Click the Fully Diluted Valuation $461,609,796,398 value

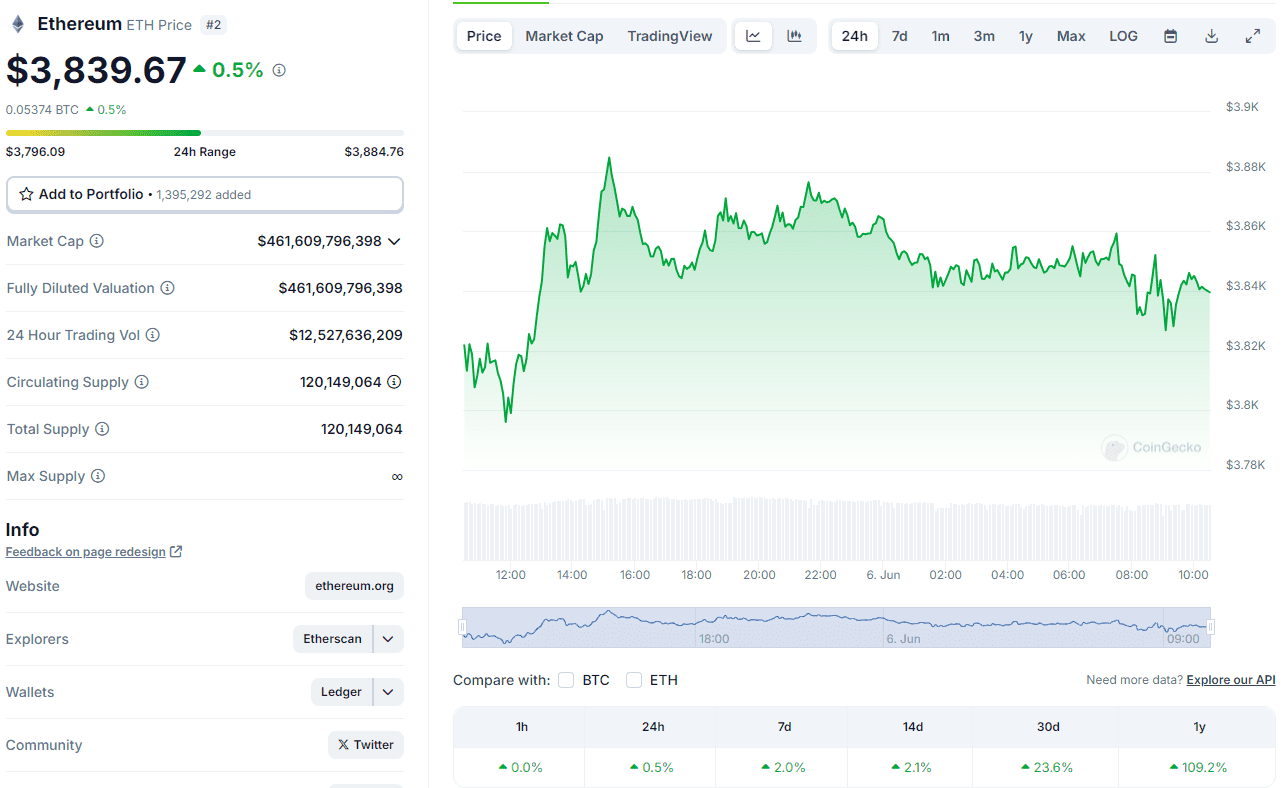[x=340, y=288]
